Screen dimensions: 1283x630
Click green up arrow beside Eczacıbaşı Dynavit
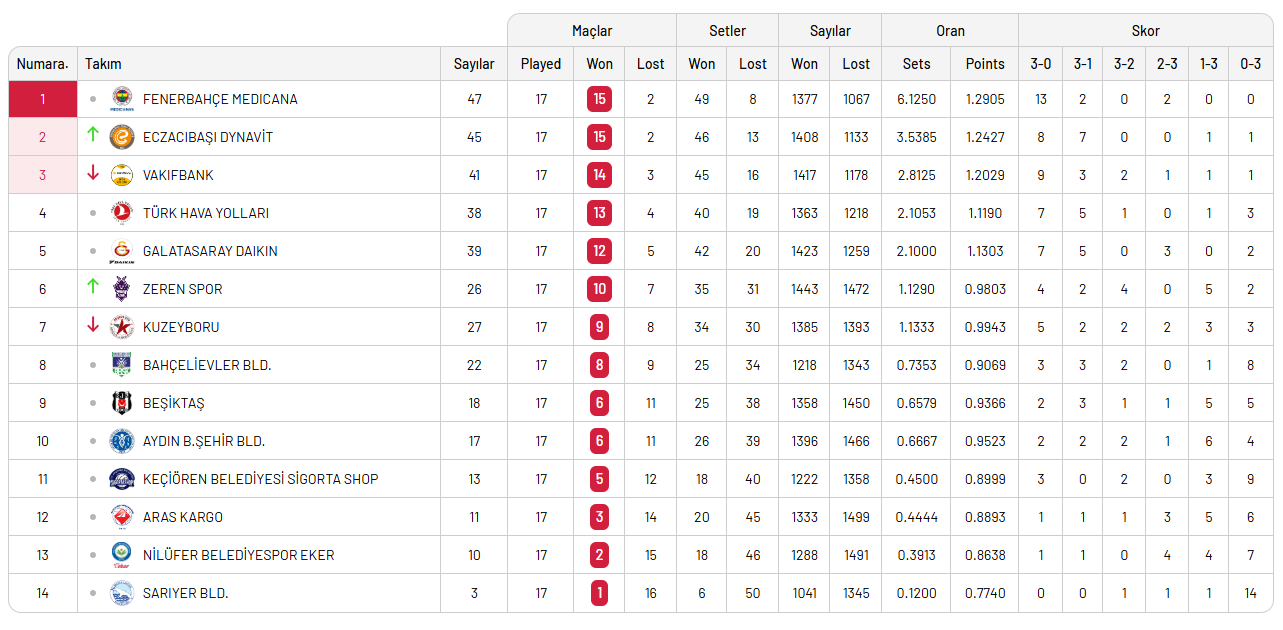93,135
